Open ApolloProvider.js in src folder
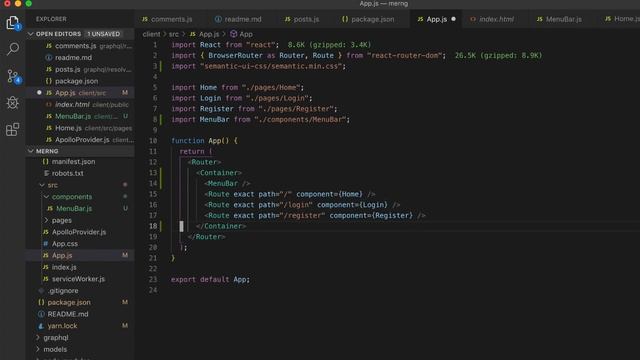This screenshot has width=640, height=360. [x=80, y=232]
